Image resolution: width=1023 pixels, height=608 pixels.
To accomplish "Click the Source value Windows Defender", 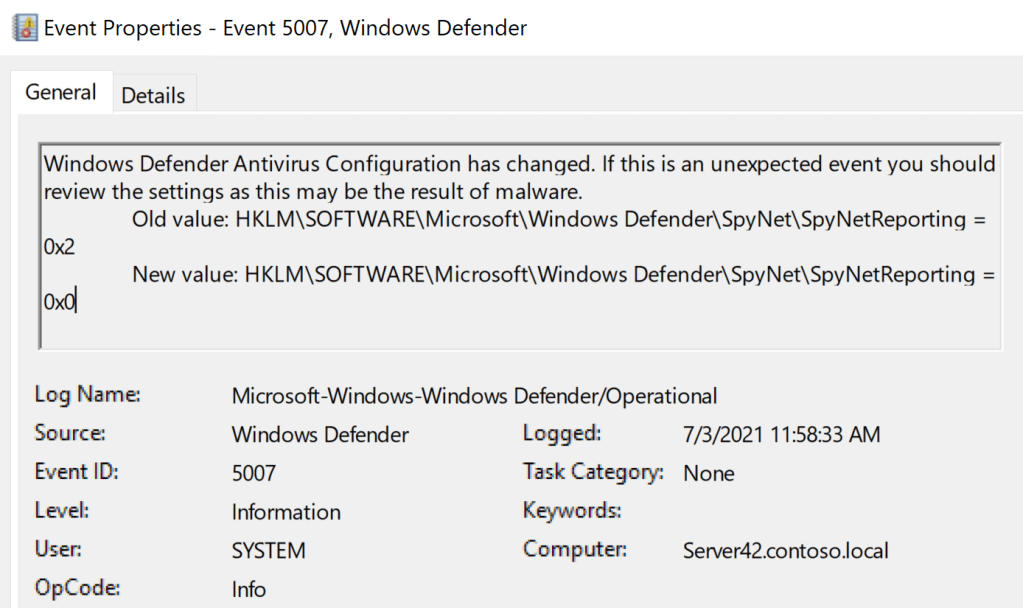I will coord(320,435).
